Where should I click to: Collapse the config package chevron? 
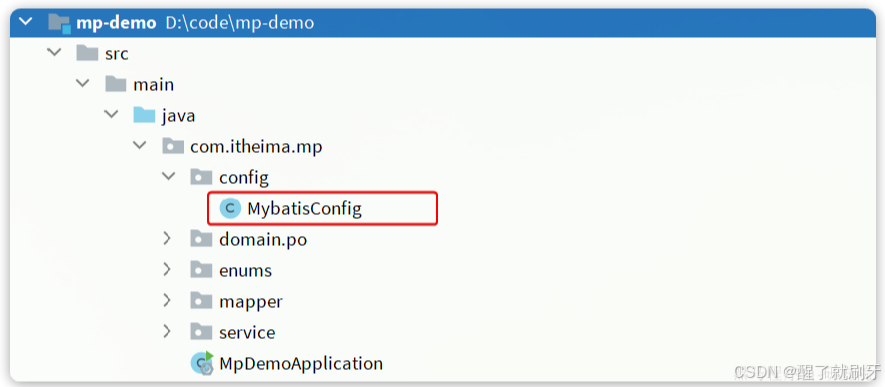(168, 177)
